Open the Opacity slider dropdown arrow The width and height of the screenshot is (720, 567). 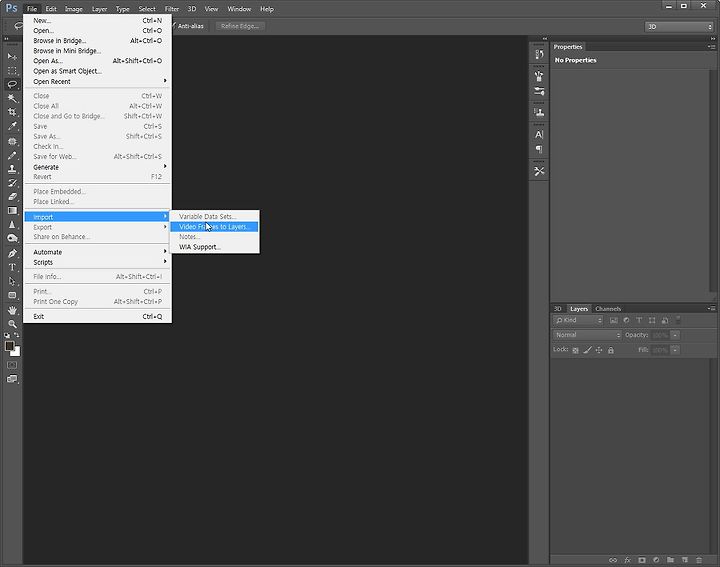(x=675, y=335)
